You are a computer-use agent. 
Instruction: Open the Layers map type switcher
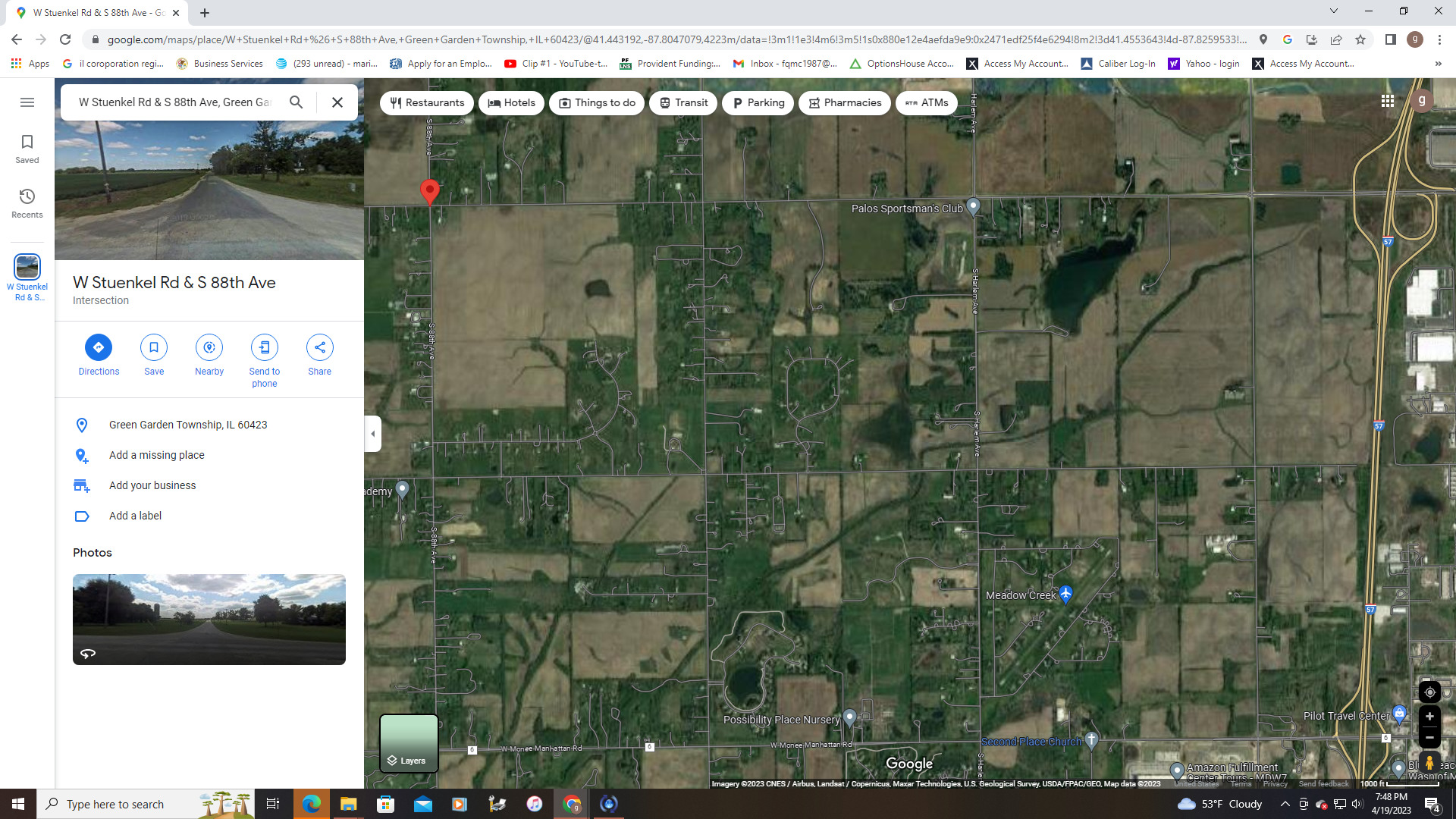[409, 743]
